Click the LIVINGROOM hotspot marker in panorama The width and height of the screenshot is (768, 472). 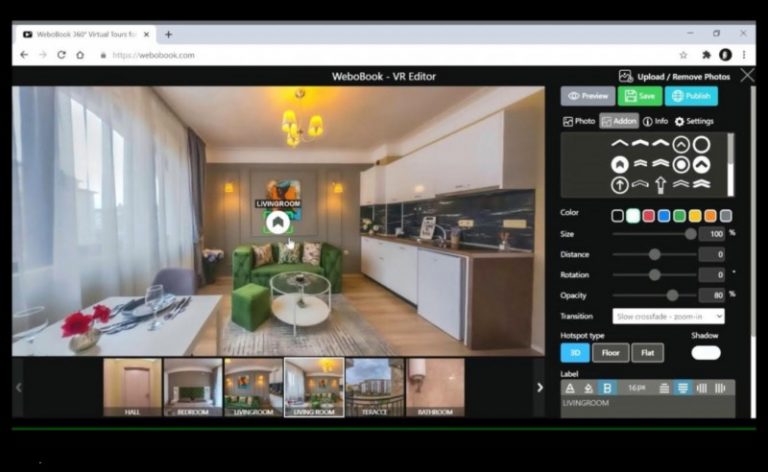click(278, 223)
